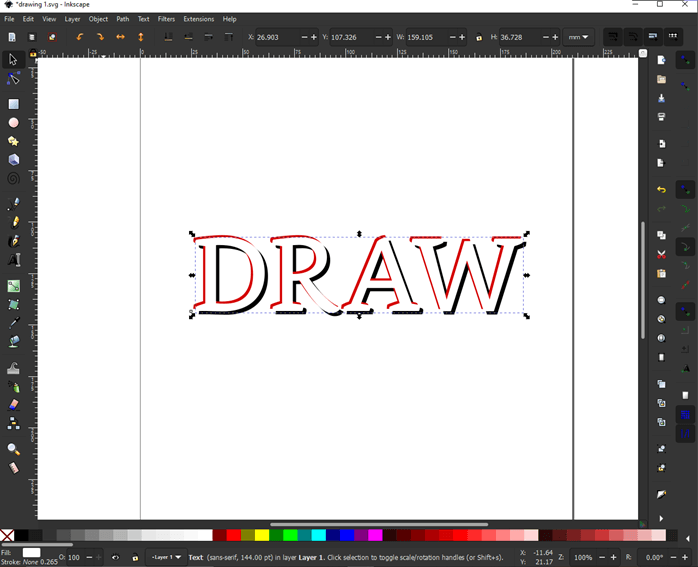
Task: Open the mm units dropdown
Action: coord(578,37)
